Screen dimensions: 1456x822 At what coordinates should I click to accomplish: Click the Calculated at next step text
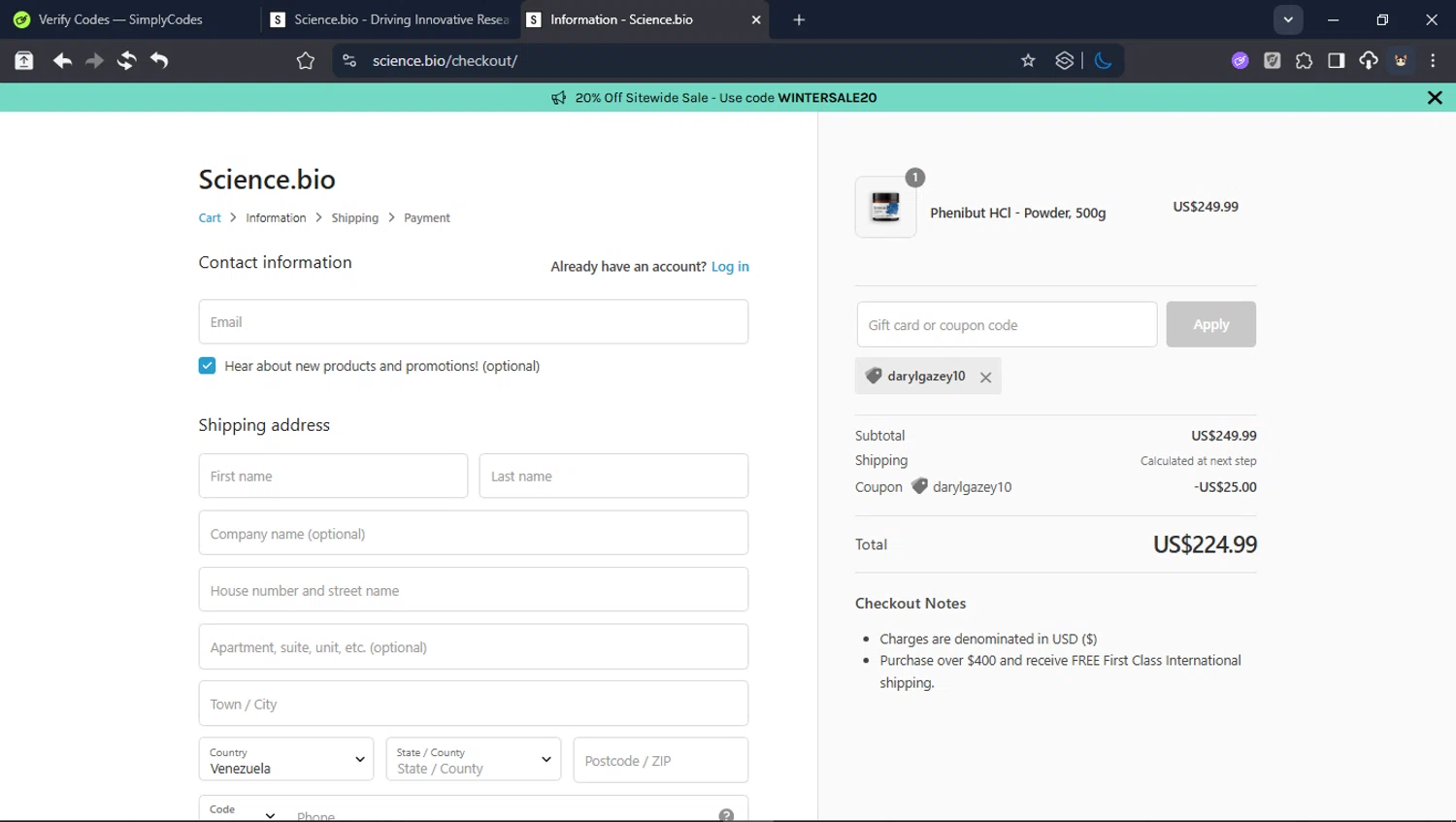1198,461
